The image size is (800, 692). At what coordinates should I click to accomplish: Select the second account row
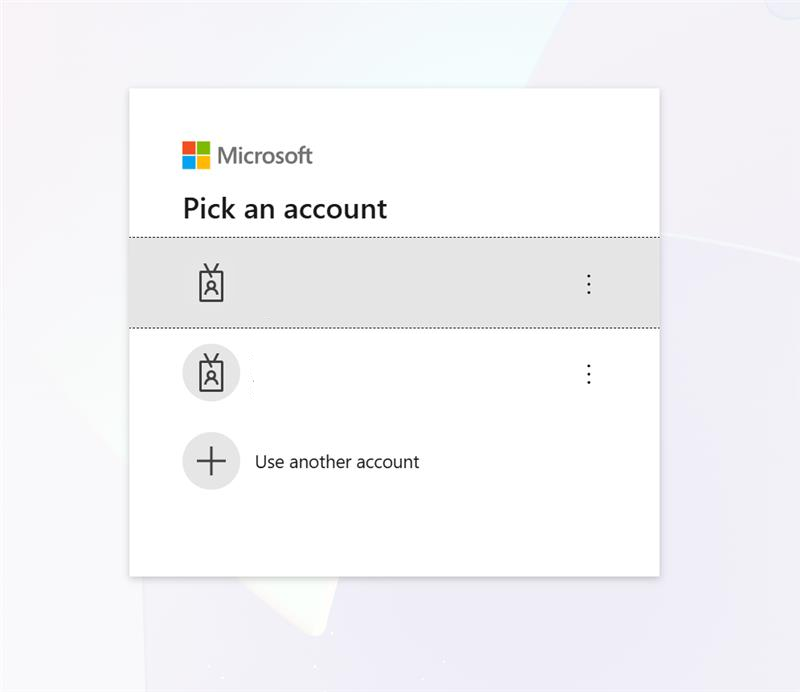coord(394,373)
